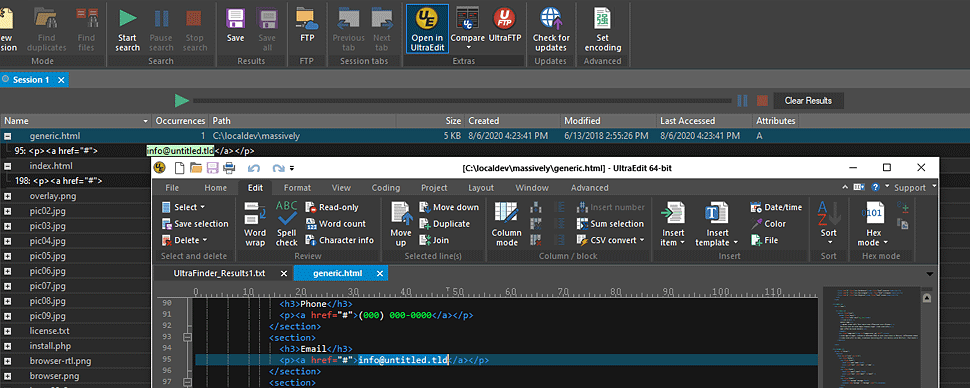Image resolution: width=970 pixels, height=388 pixels.
Task: Collapse the index.html result row
Action: click(x=8, y=166)
